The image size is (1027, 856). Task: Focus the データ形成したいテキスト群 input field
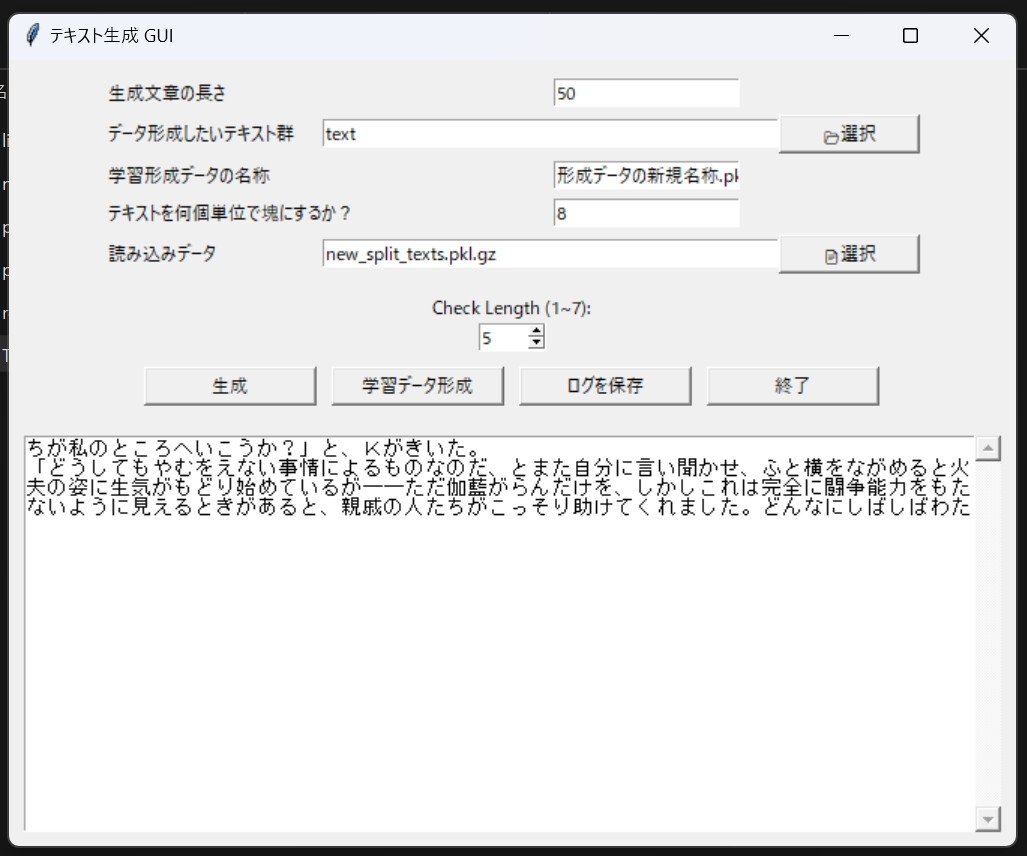(x=550, y=134)
